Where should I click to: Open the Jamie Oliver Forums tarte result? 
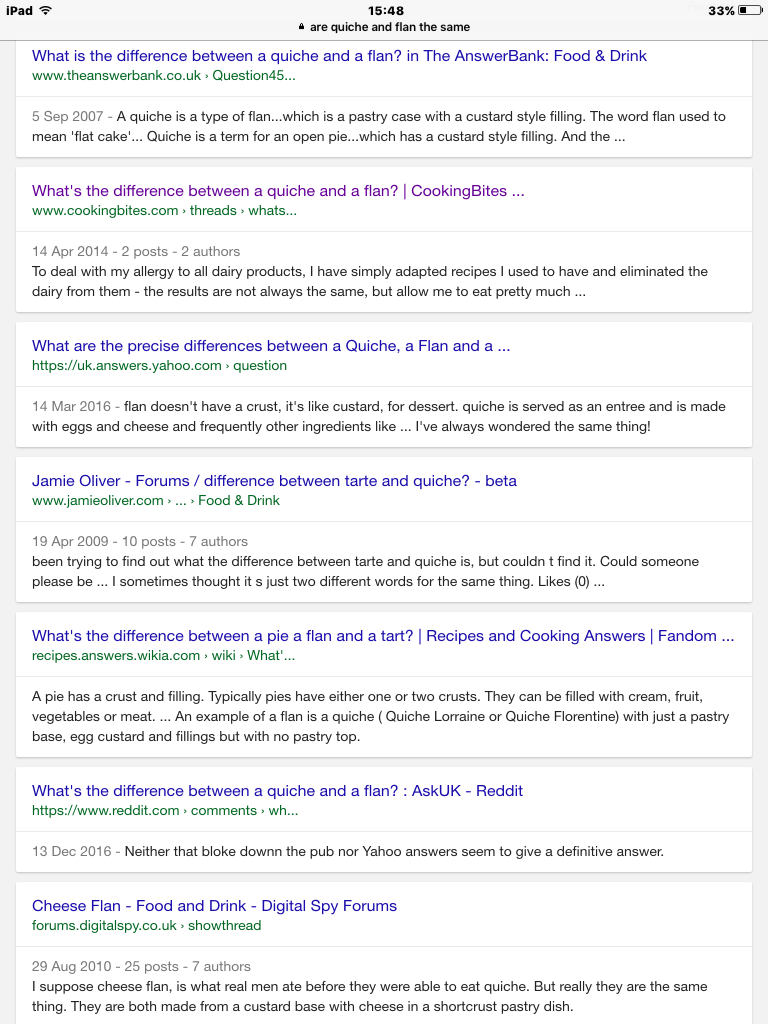(x=274, y=481)
